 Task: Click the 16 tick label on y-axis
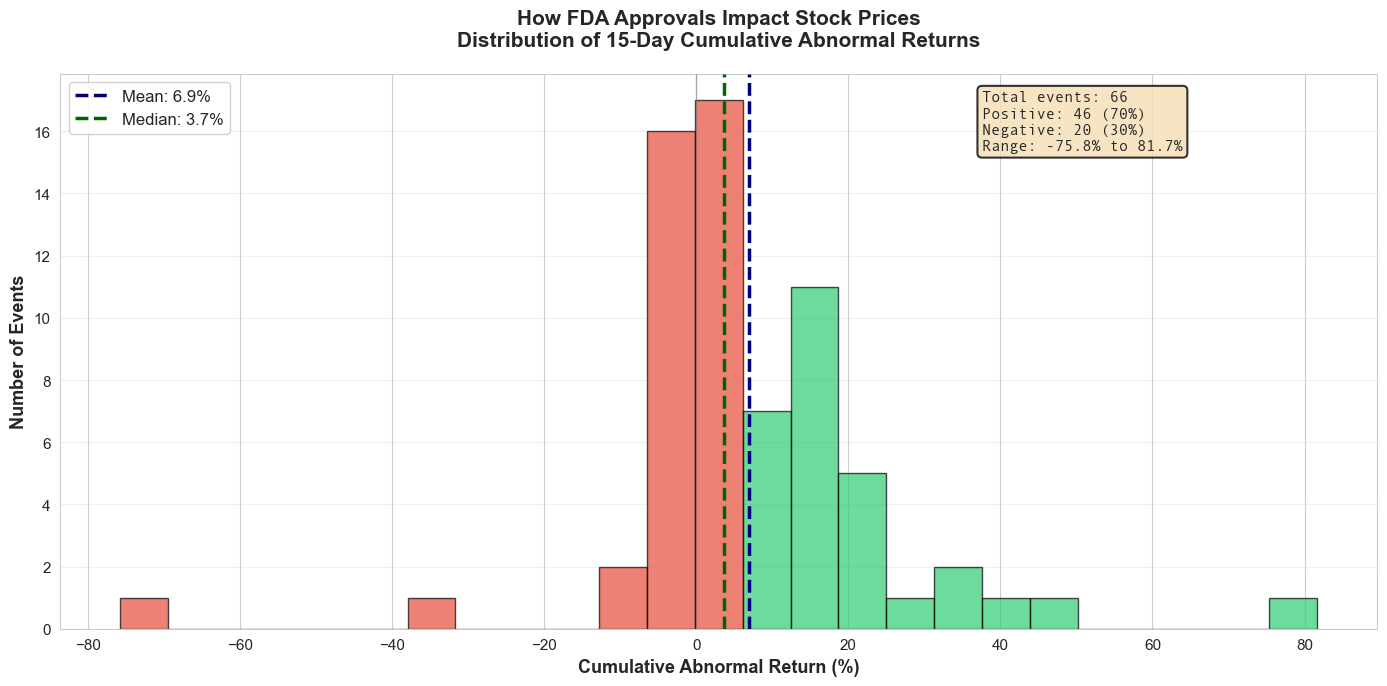point(40,132)
